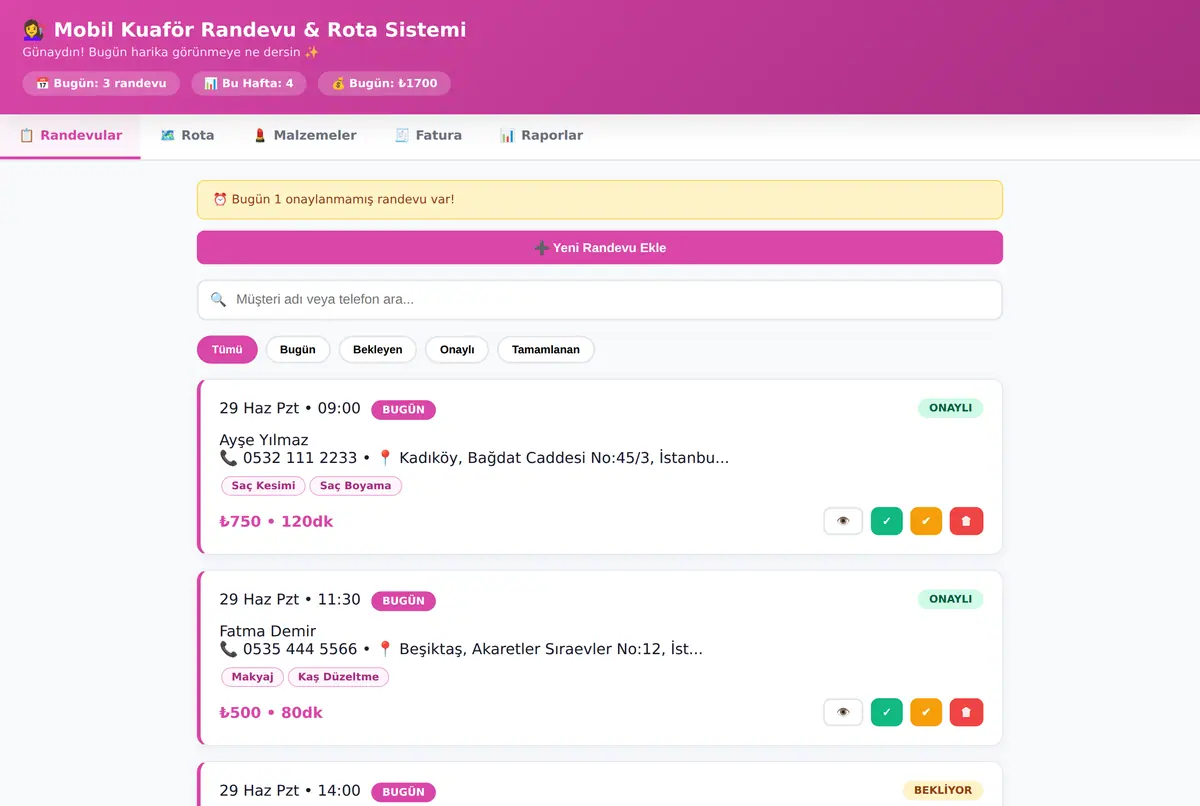Viewport: 1200px width, 806px height.
Task: Mark Fatma Demir appointment completed (orange check)
Action: [x=926, y=712]
